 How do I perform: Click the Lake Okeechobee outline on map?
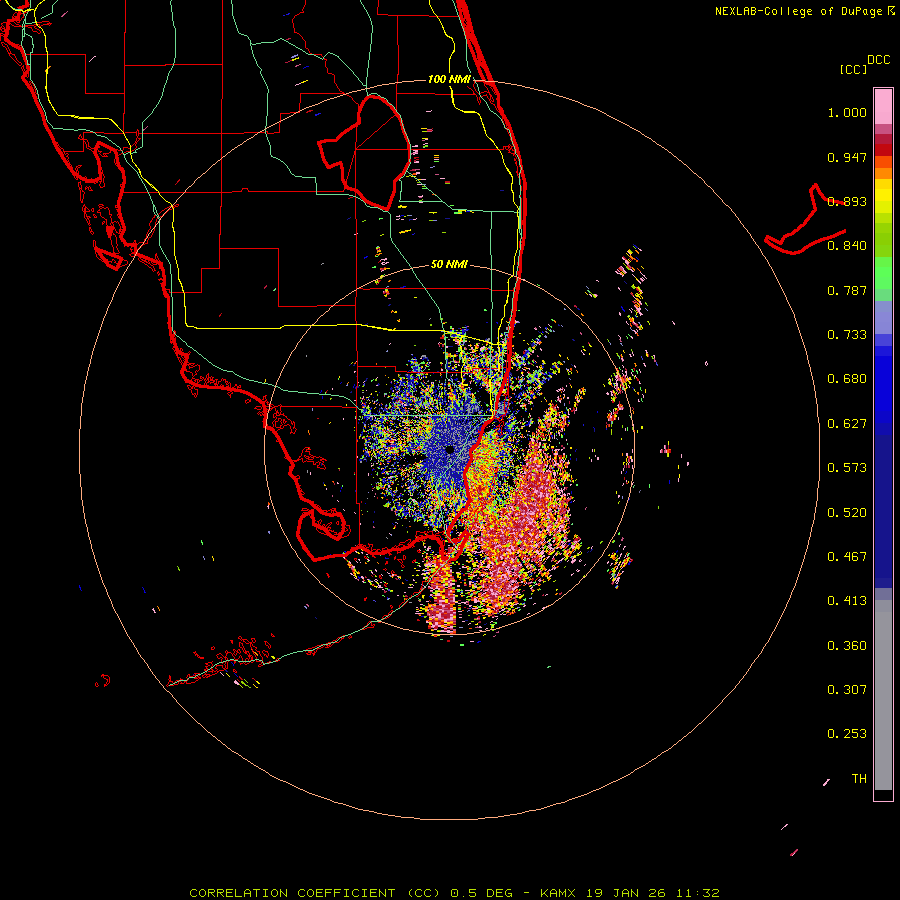tap(364, 152)
